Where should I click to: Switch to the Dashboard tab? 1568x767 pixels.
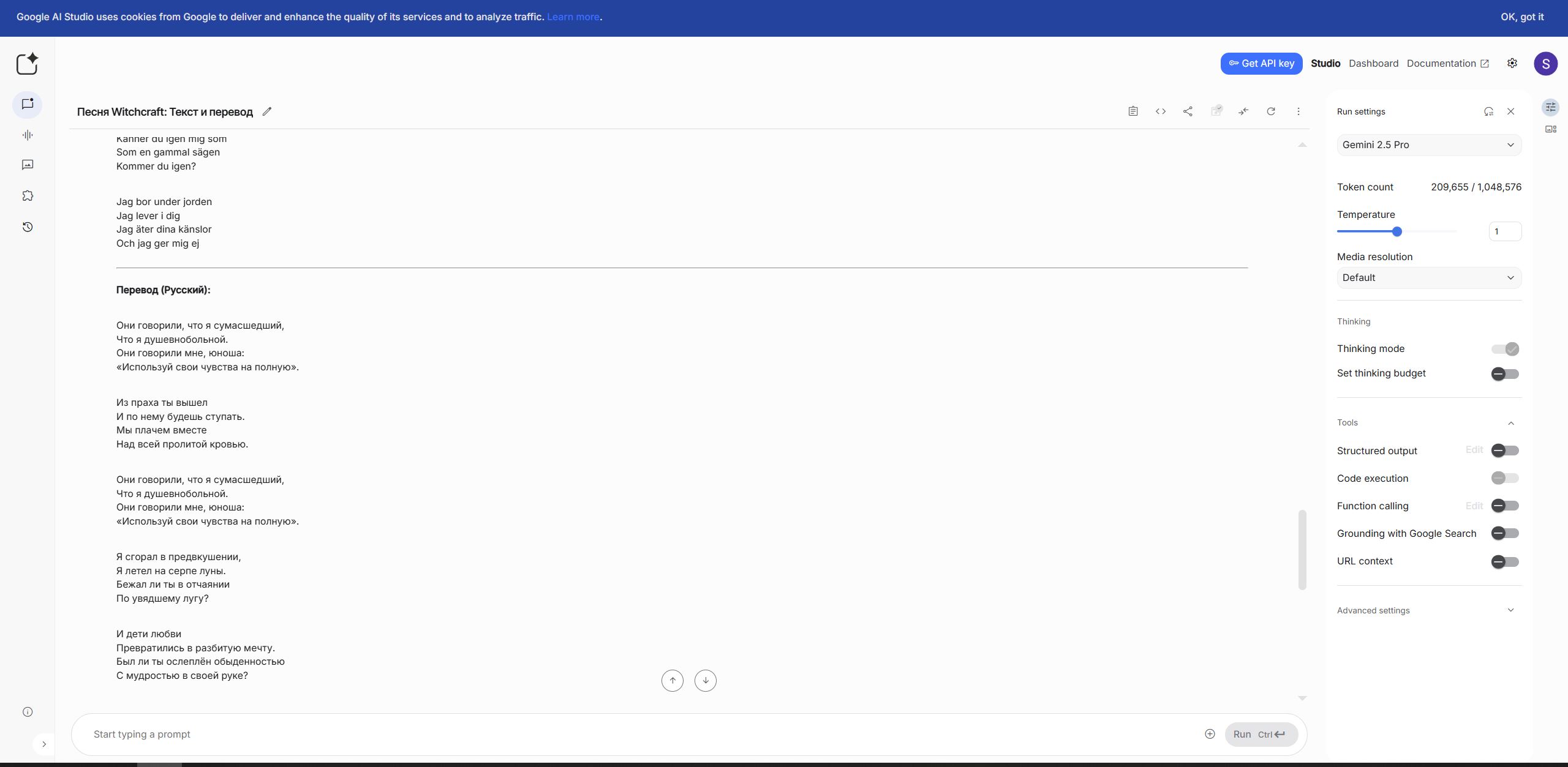click(x=1373, y=64)
